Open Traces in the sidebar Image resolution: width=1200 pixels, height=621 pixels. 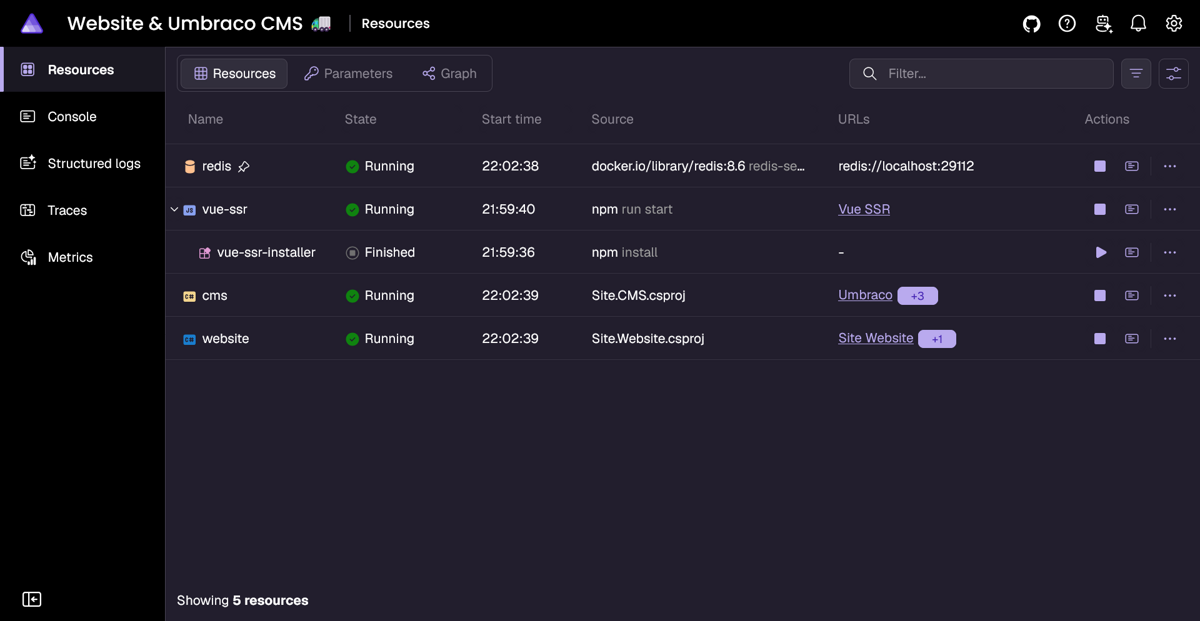point(82,210)
